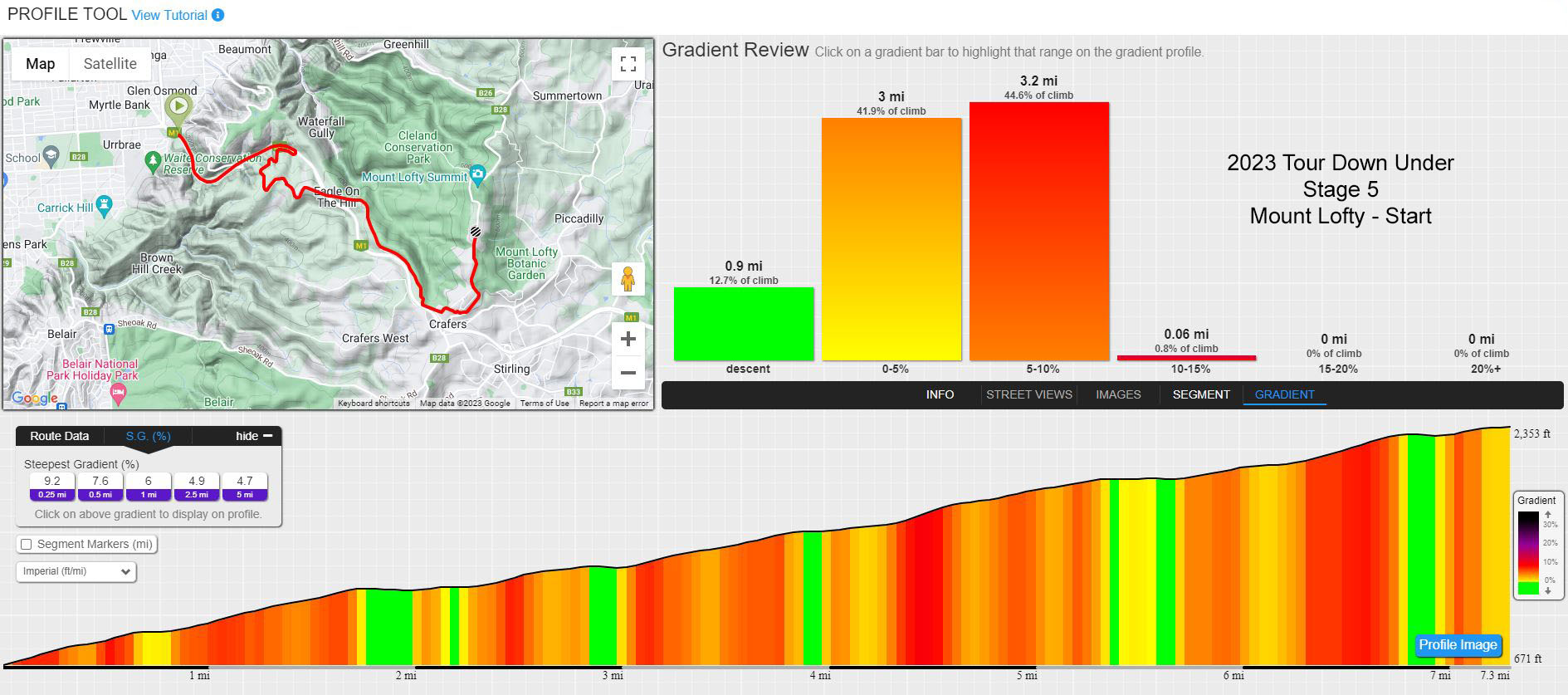Enable the Segment Markers (mi) checkbox
The height and width of the screenshot is (695, 1568).
pyautogui.click(x=27, y=545)
